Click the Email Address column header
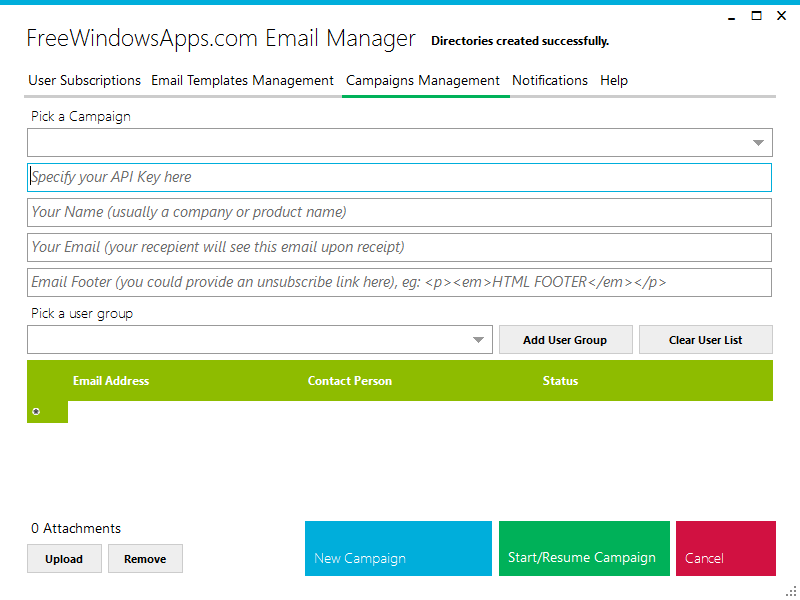This screenshot has height=600, width=800. coord(111,381)
